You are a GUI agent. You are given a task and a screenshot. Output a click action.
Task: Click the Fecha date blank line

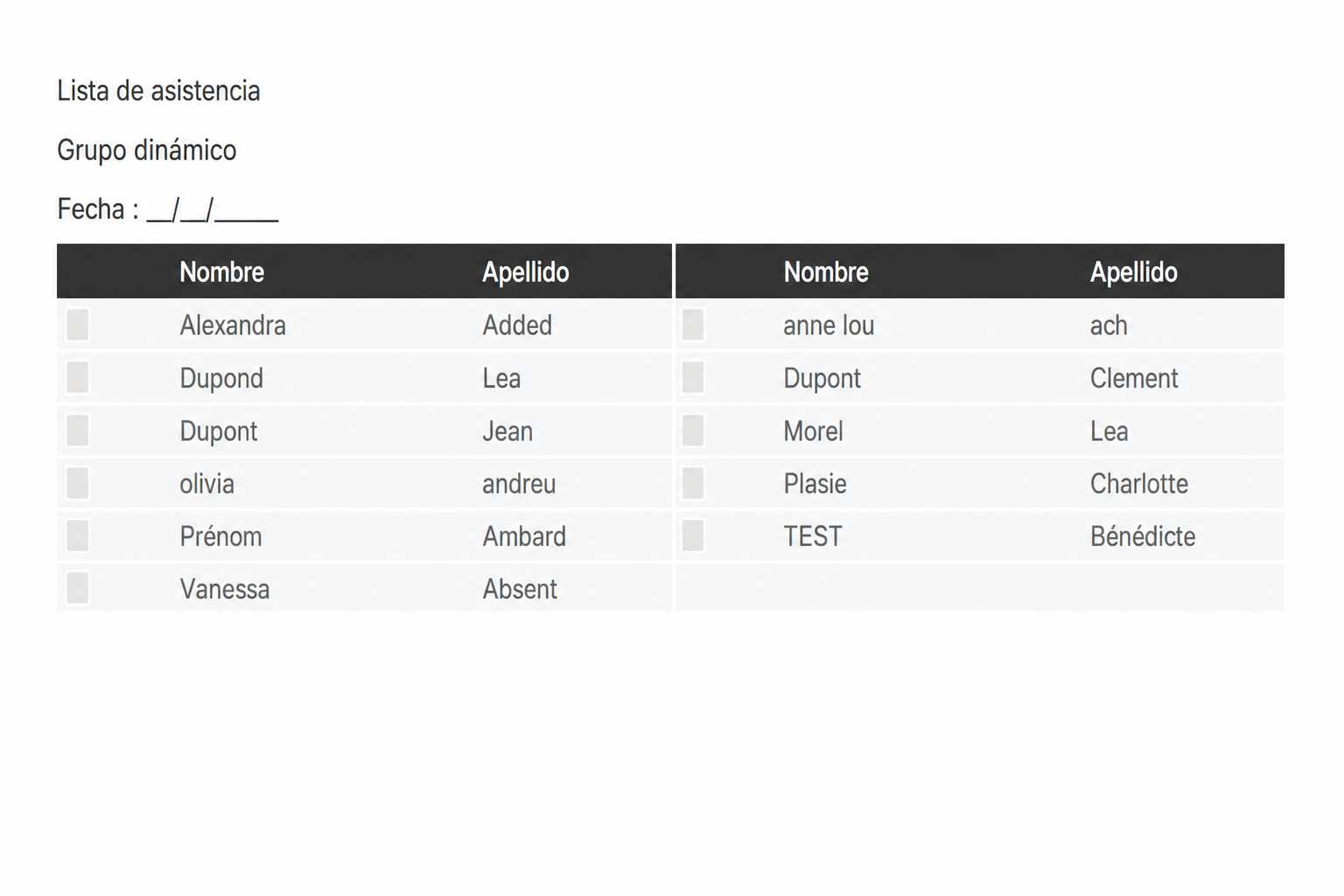pos(213,210)
